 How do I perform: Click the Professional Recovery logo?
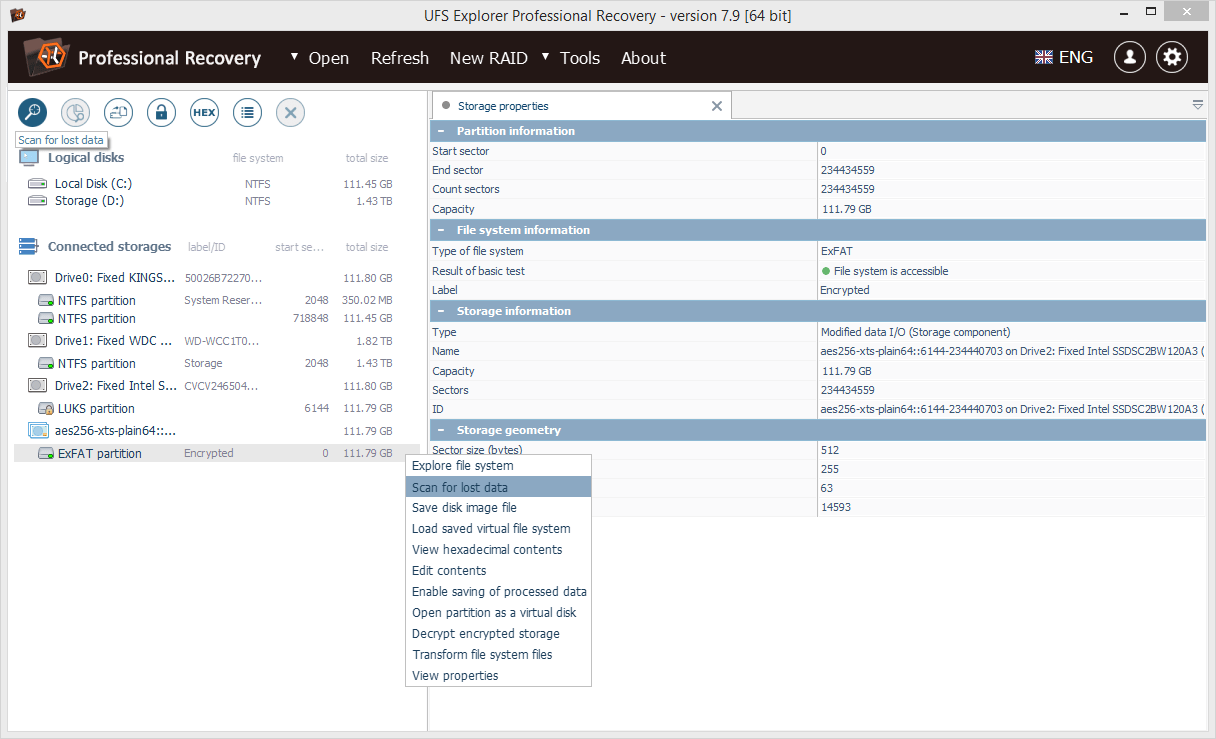[45, 57]
